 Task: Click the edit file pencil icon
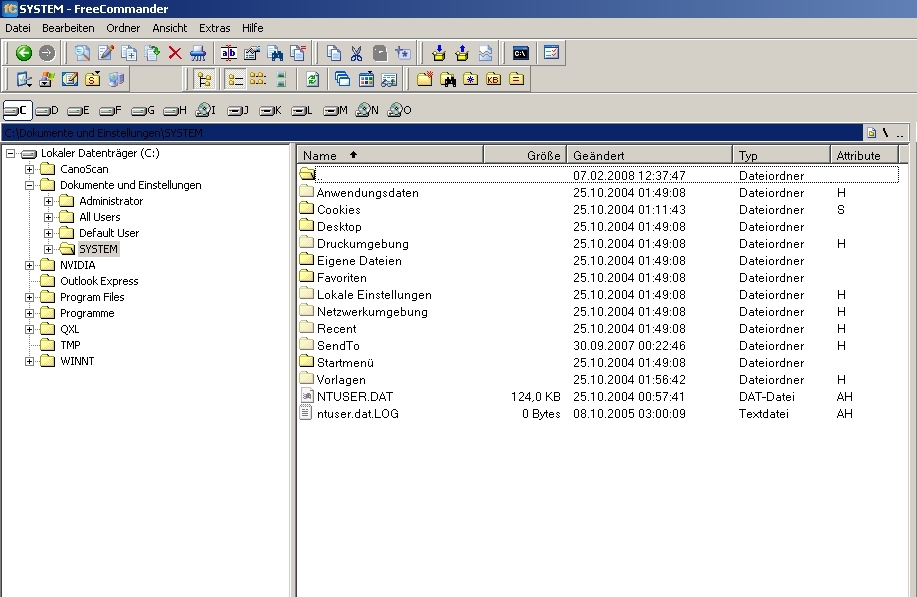(105, 53)
